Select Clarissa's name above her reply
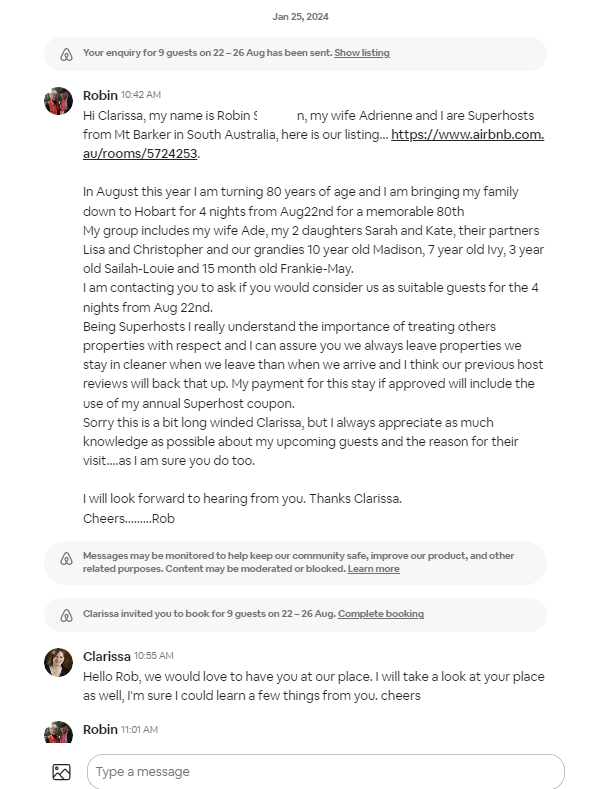The height and width of the screenshot is (789, 603). [107, 657]
